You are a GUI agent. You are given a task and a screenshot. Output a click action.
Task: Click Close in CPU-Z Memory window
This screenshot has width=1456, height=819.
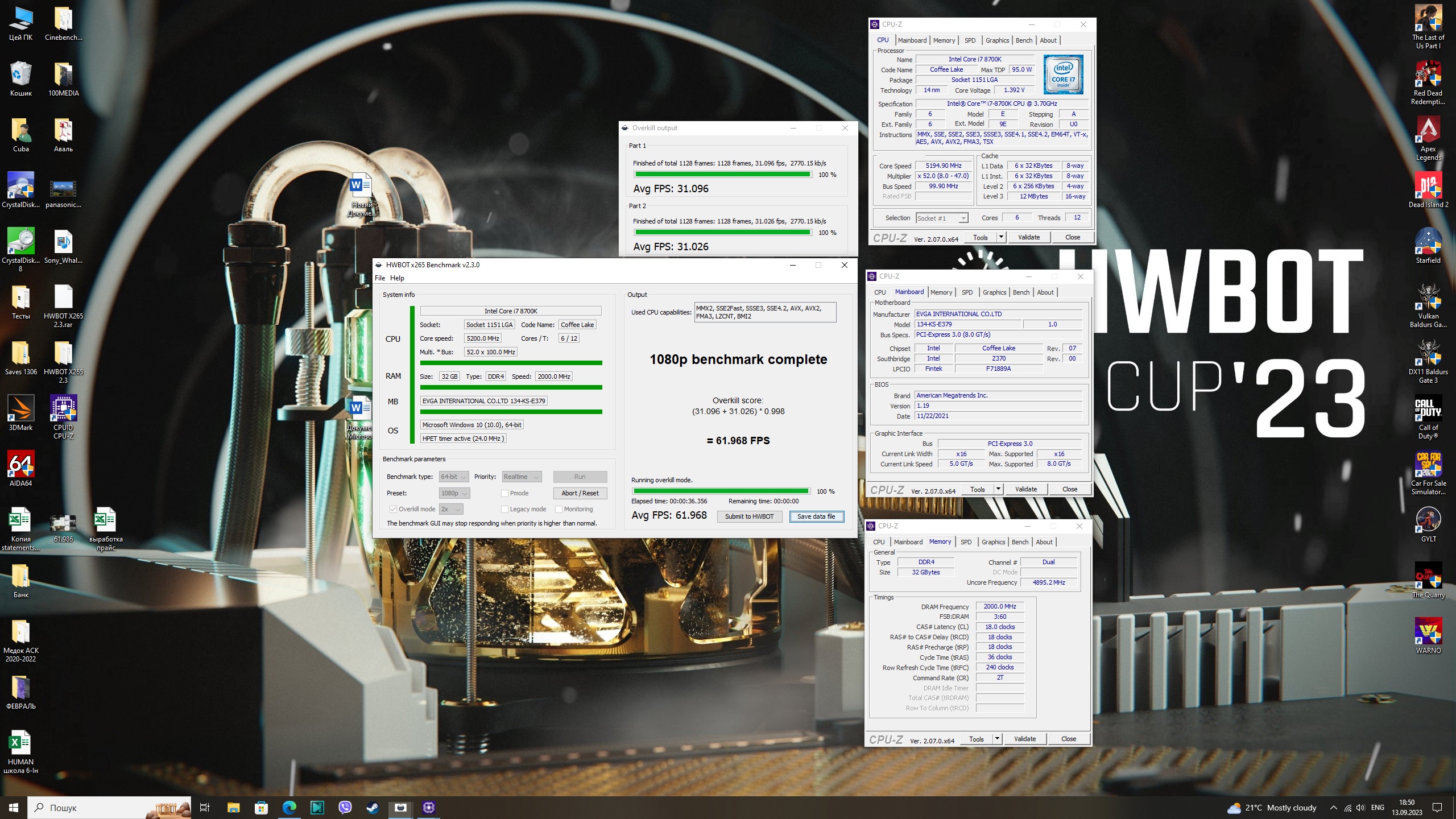point(1068,739)
